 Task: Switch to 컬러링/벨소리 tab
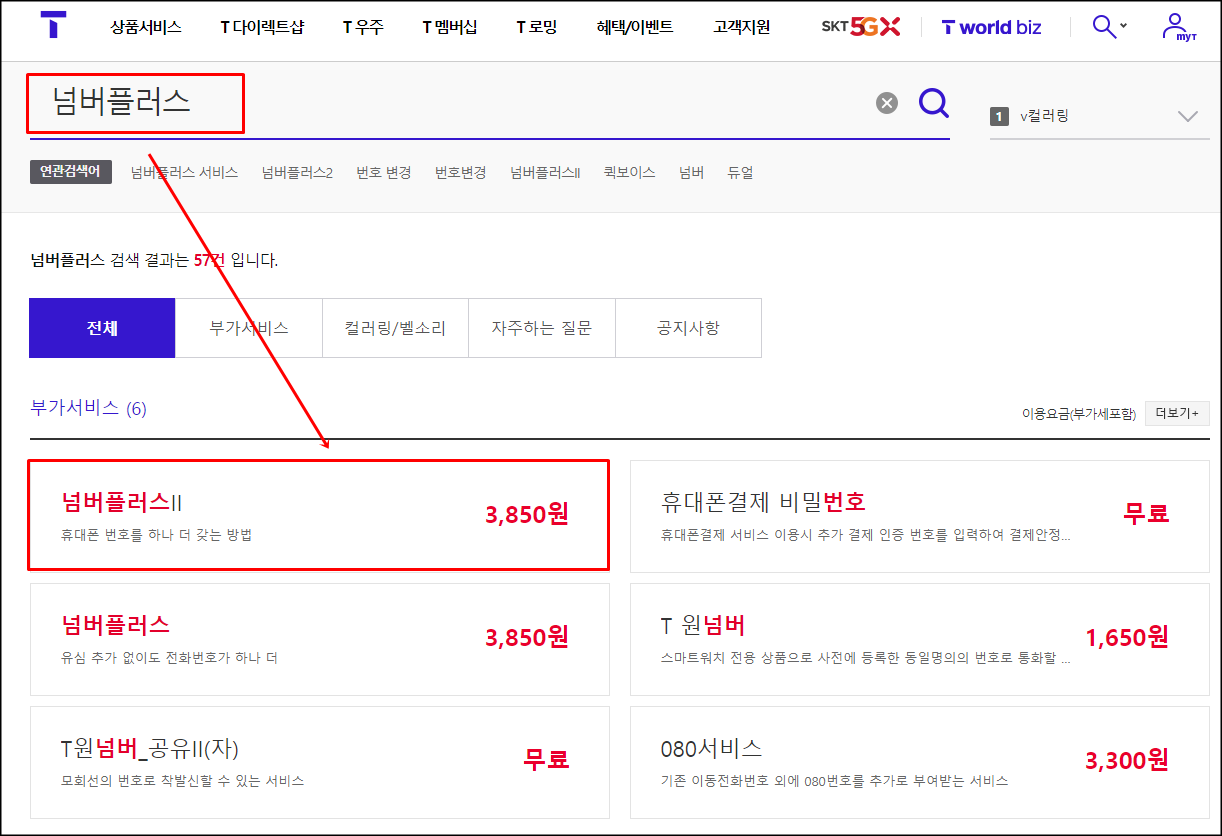click(x=396, y=328)
